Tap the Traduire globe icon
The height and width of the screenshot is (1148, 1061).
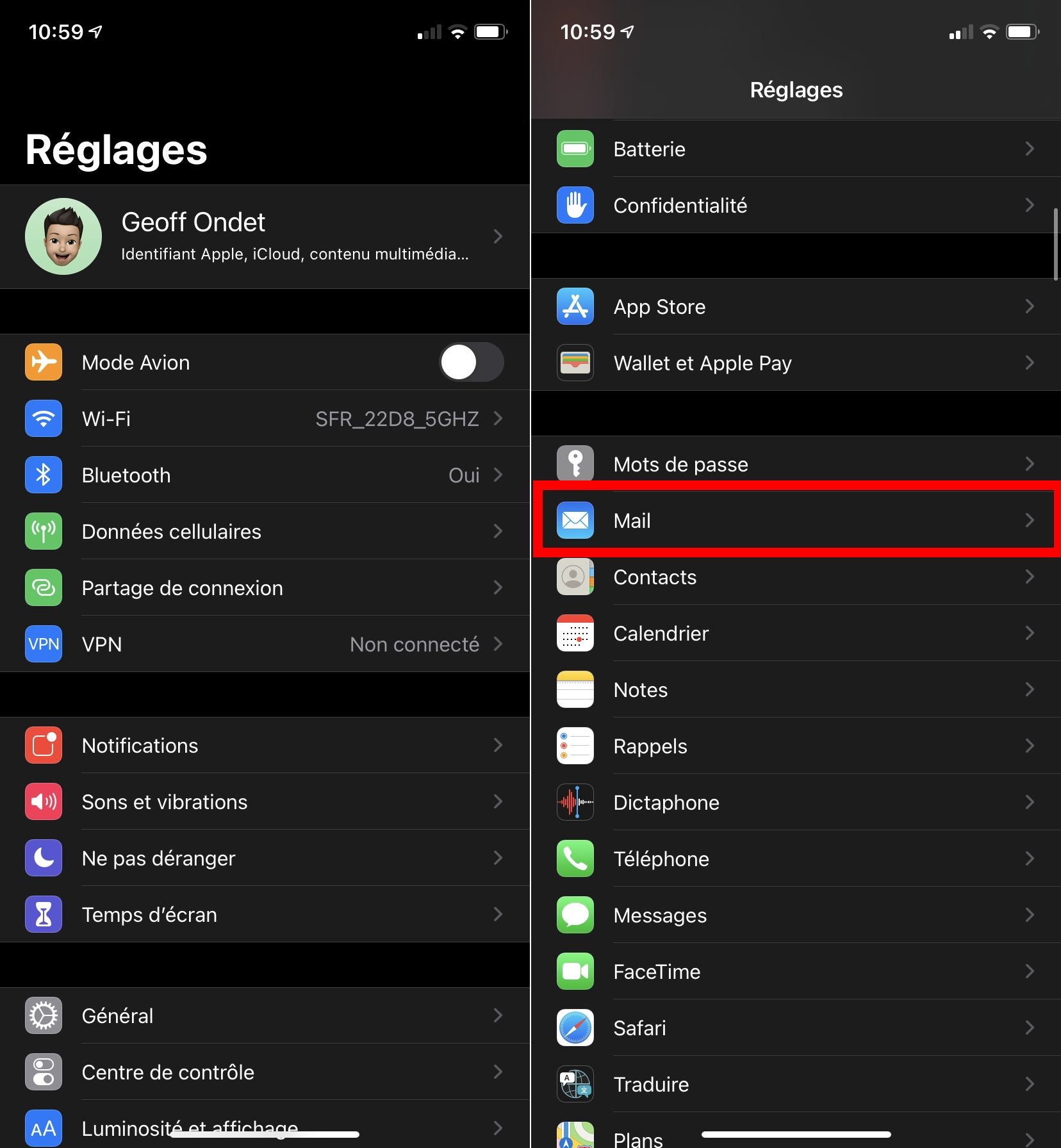575,1084
